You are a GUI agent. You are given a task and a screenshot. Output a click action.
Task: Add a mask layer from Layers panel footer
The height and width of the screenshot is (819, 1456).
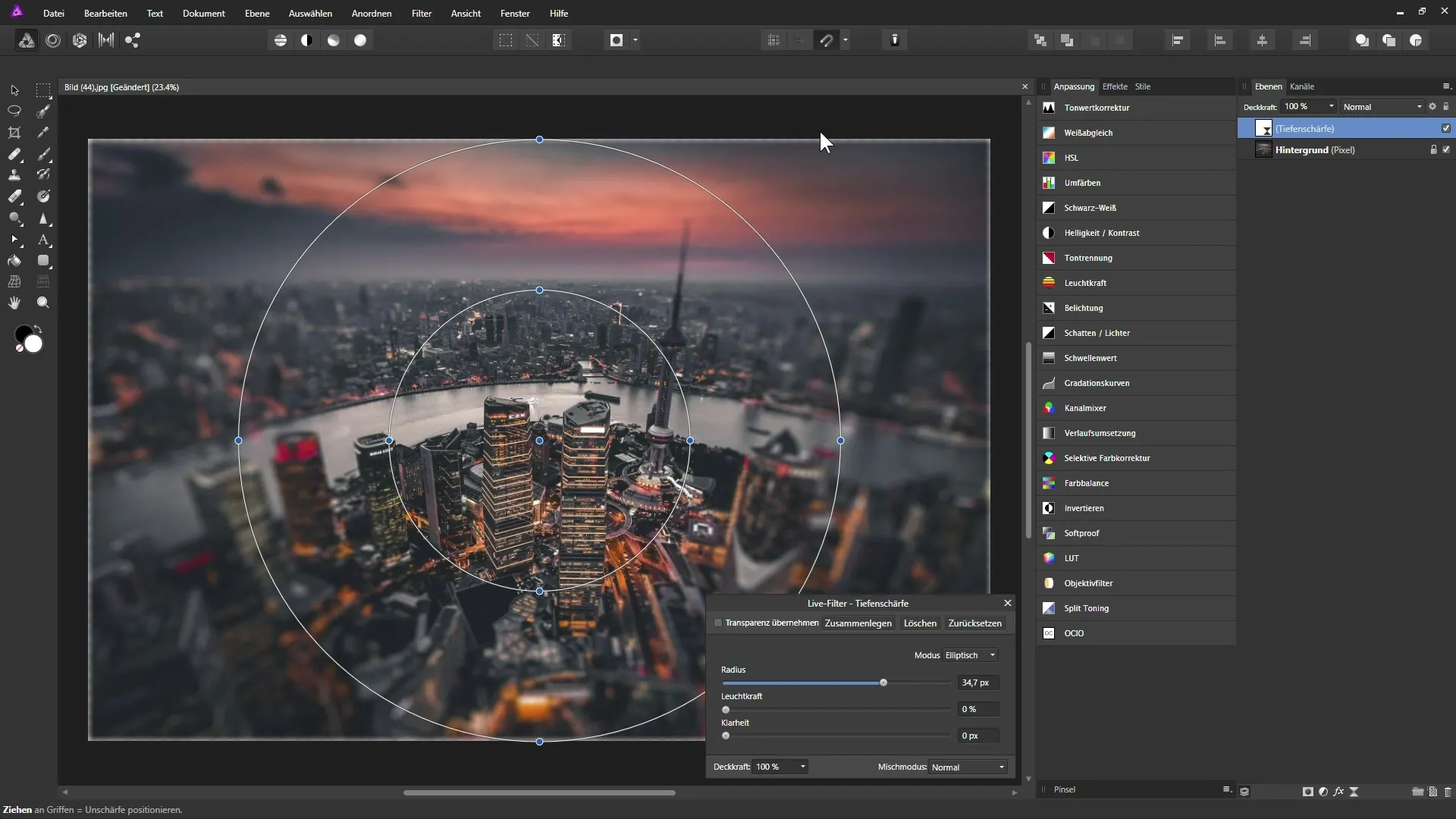(x=1308, y=792)
